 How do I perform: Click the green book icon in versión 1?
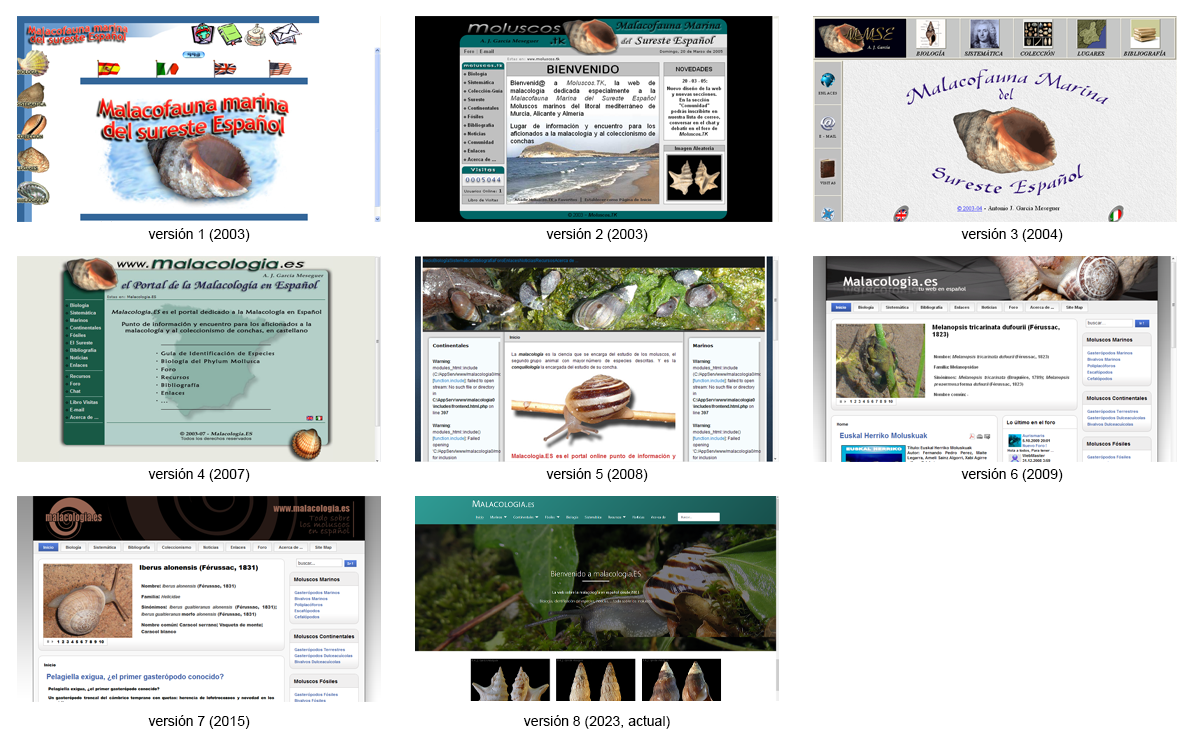click(229, 34)
